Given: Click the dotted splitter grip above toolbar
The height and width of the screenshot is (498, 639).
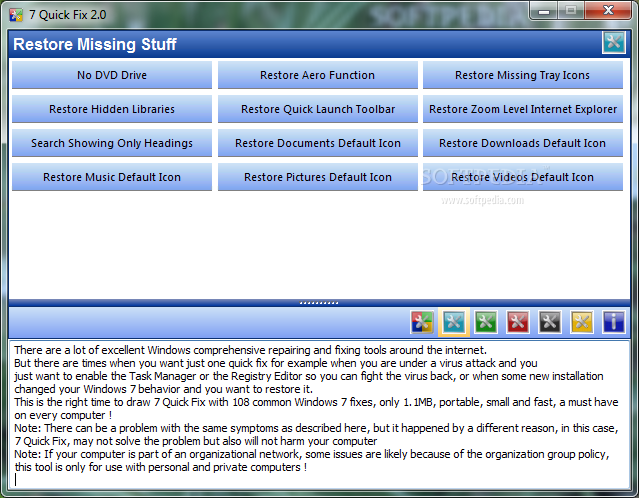Looking at the screenshot, I should click(319, 303).
